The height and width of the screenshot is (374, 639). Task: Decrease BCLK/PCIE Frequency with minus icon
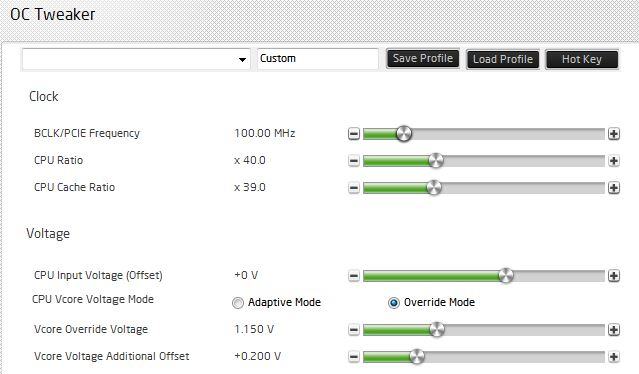(354, 134)
